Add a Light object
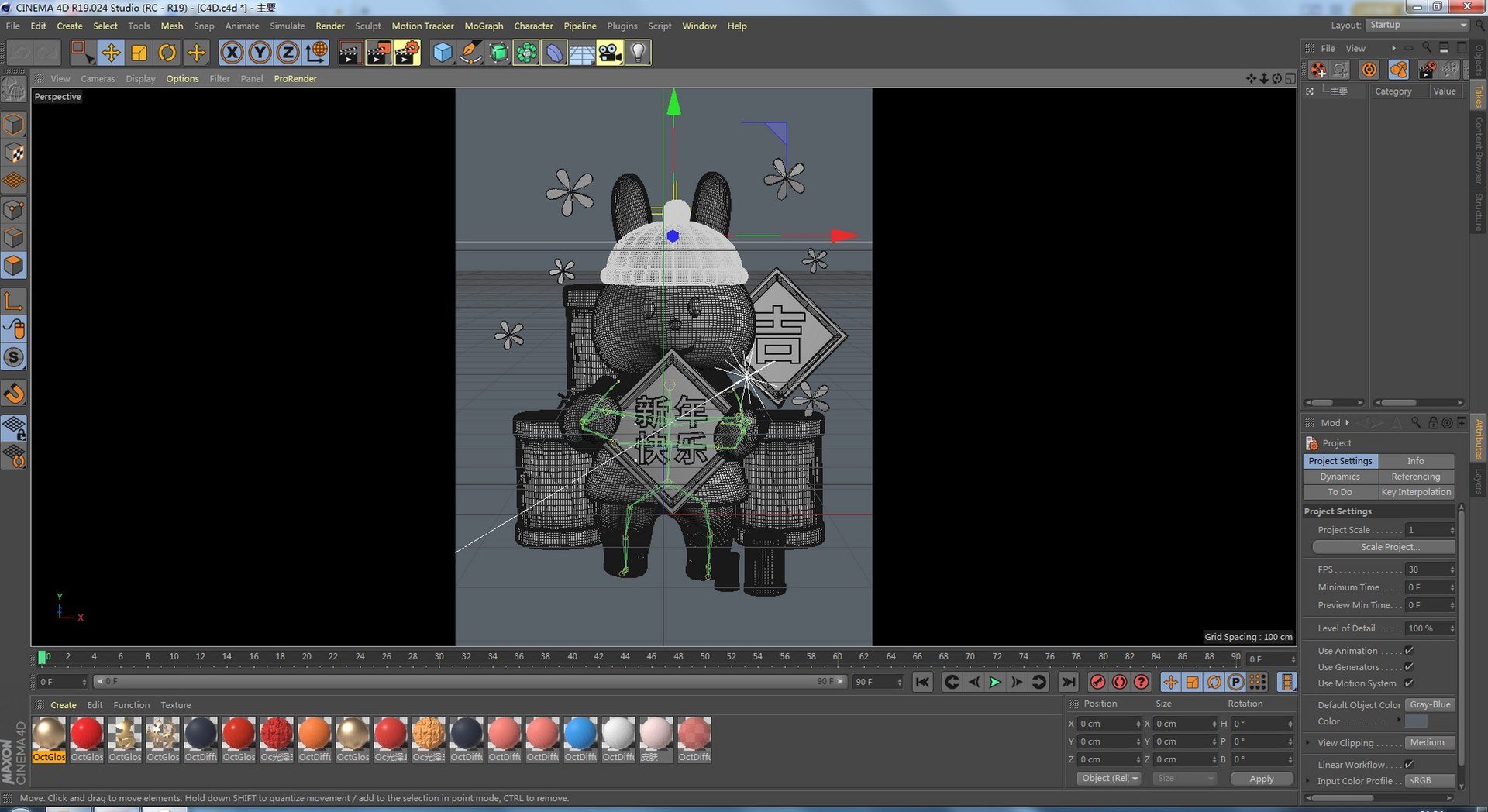 click(638, 53)
